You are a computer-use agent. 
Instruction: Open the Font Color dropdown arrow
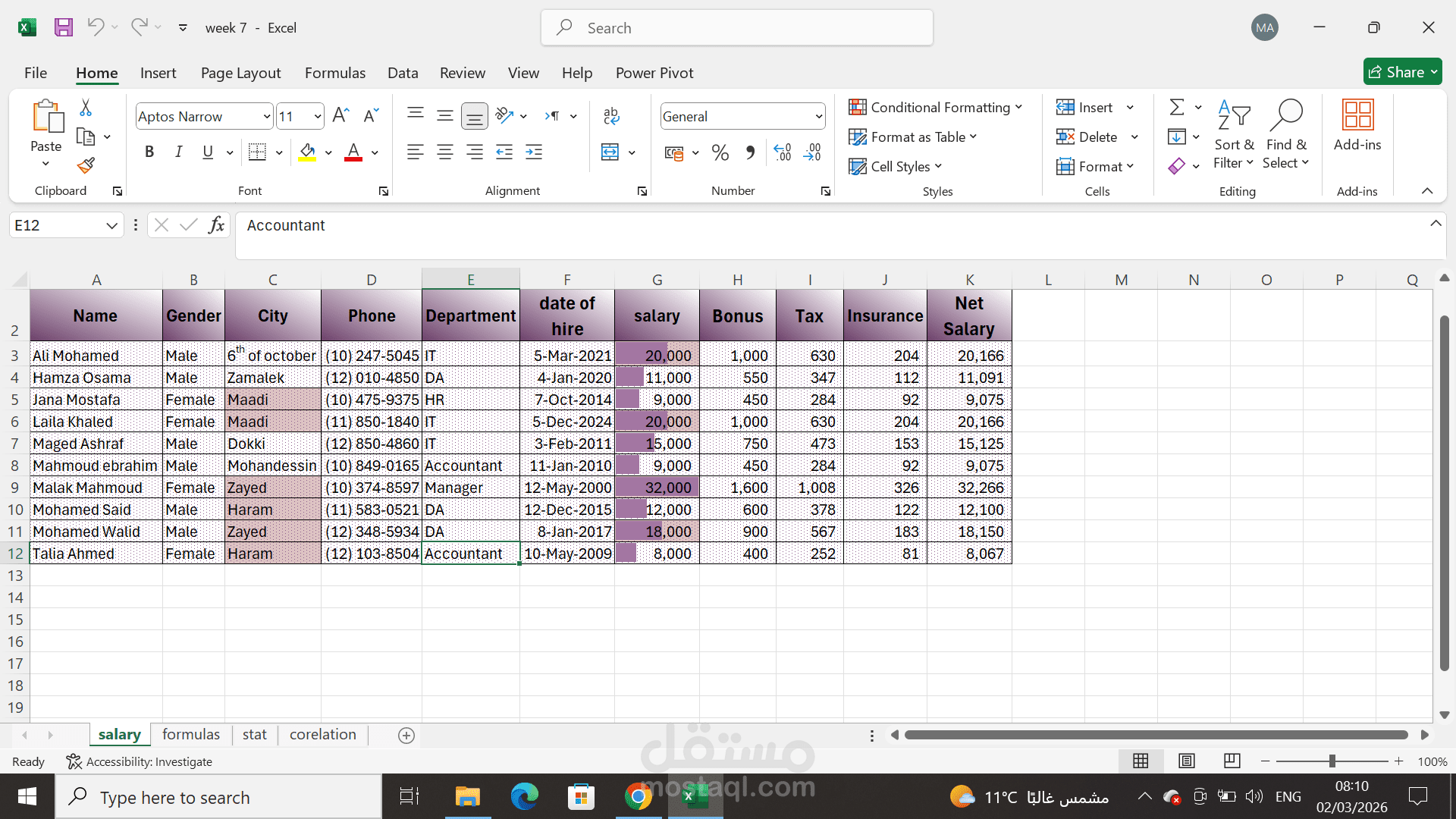(x=373, y=152)
